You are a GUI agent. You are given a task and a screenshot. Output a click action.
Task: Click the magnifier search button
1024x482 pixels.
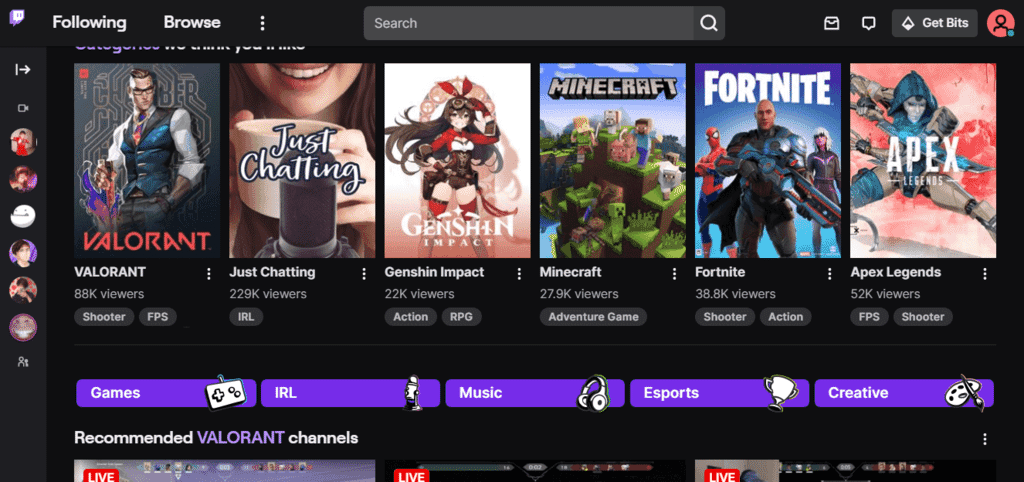(x=709, y=23)
